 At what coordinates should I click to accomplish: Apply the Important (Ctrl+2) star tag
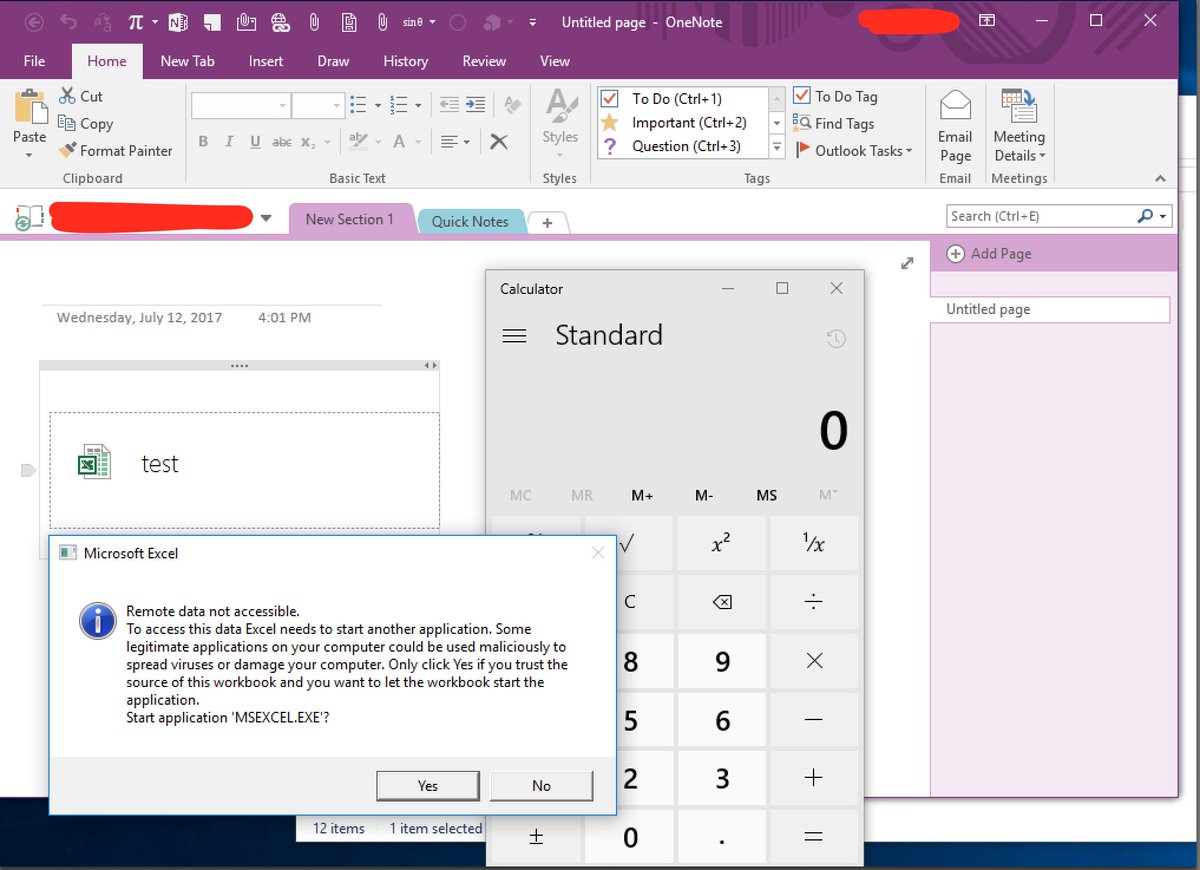[683, 122]
